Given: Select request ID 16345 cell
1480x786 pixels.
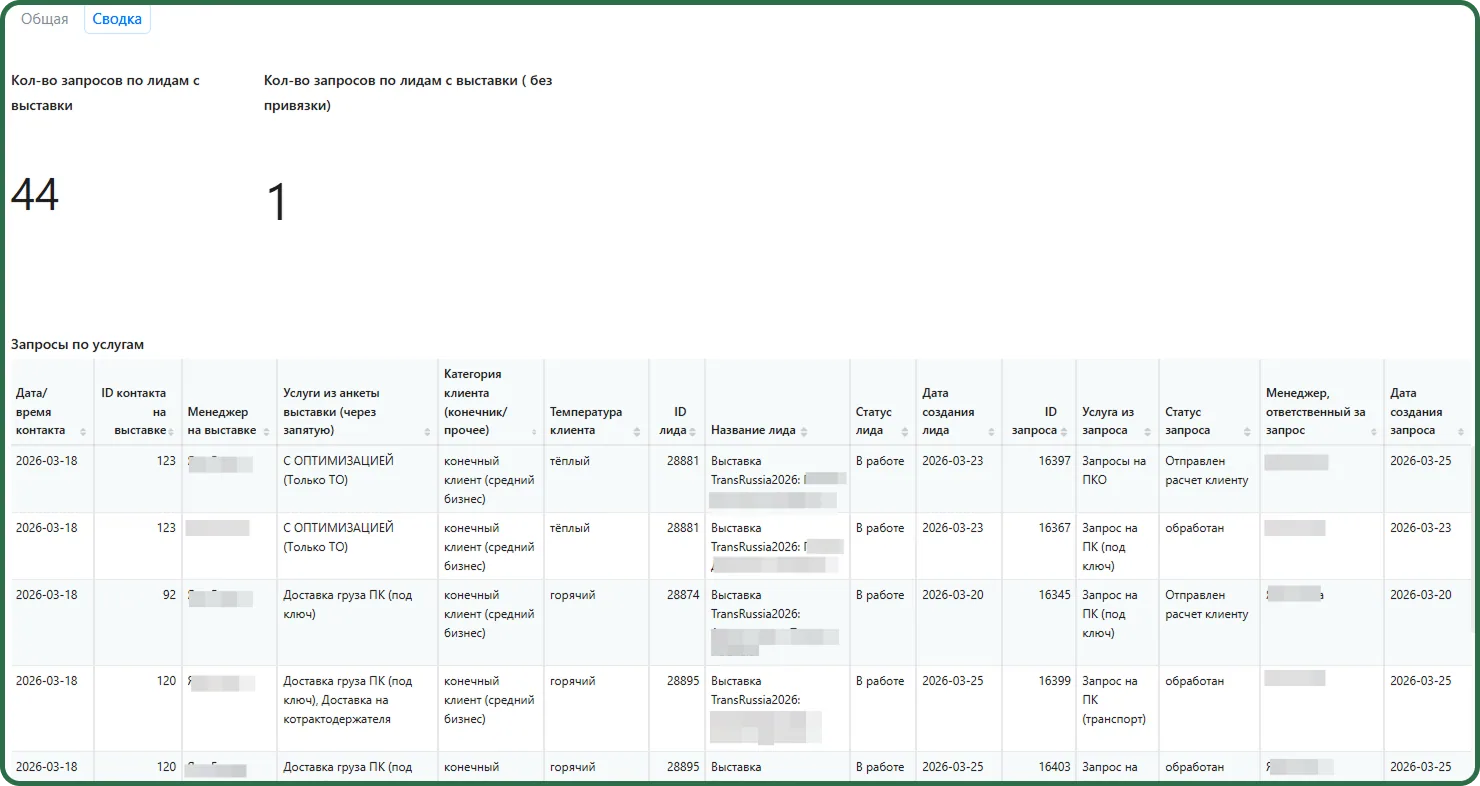Looking at the screenshot, I should (x=1039, y=623).
